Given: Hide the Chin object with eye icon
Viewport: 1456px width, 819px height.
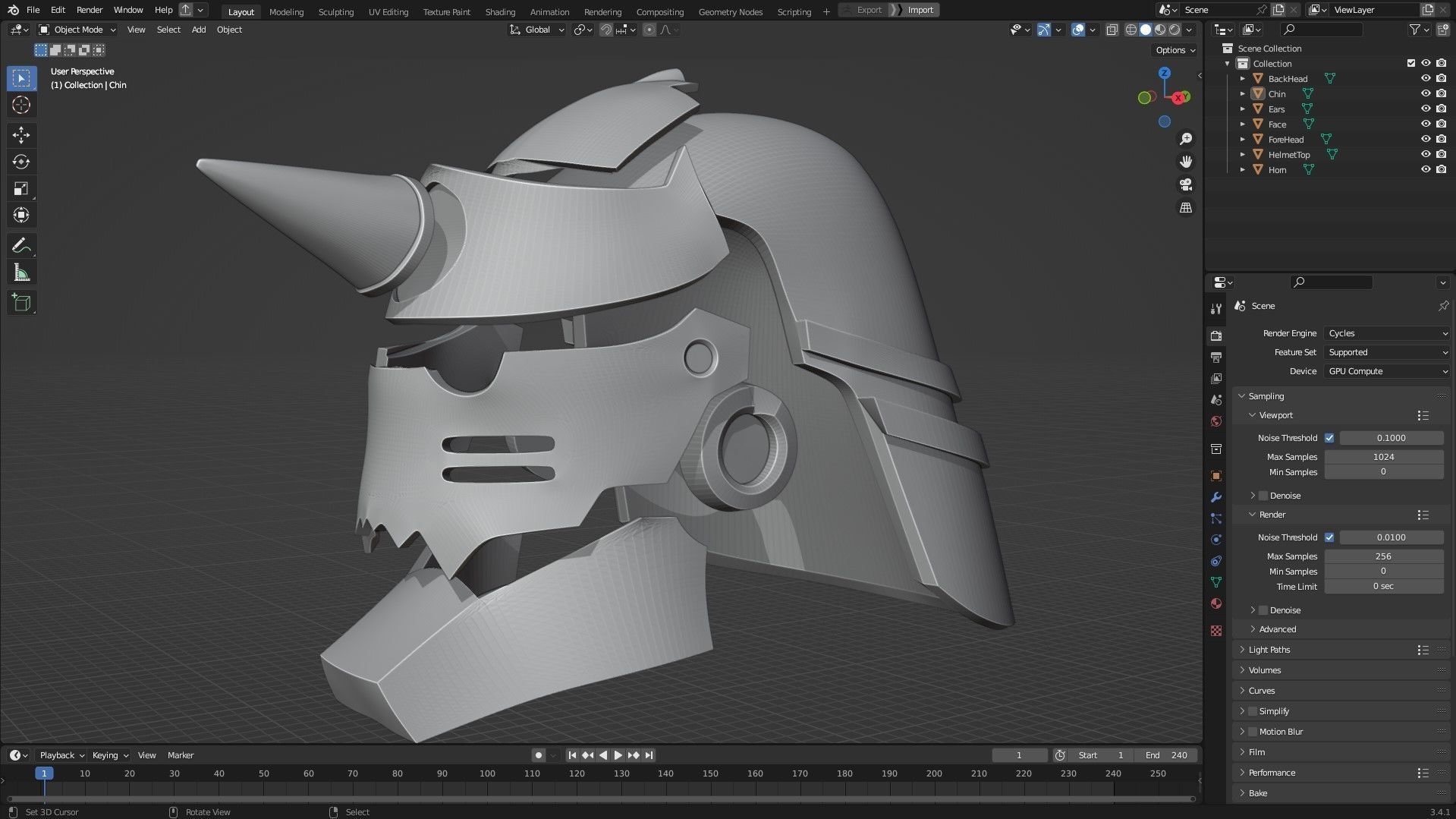Looking at the screenshot, I should [x=1426, y=93].
